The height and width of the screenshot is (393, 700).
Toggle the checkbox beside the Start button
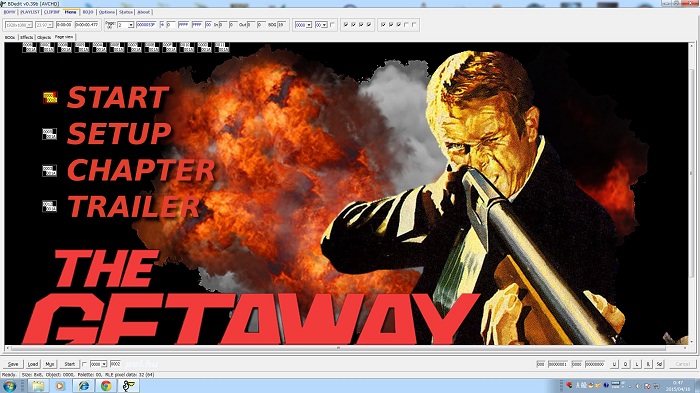[84, 364]
